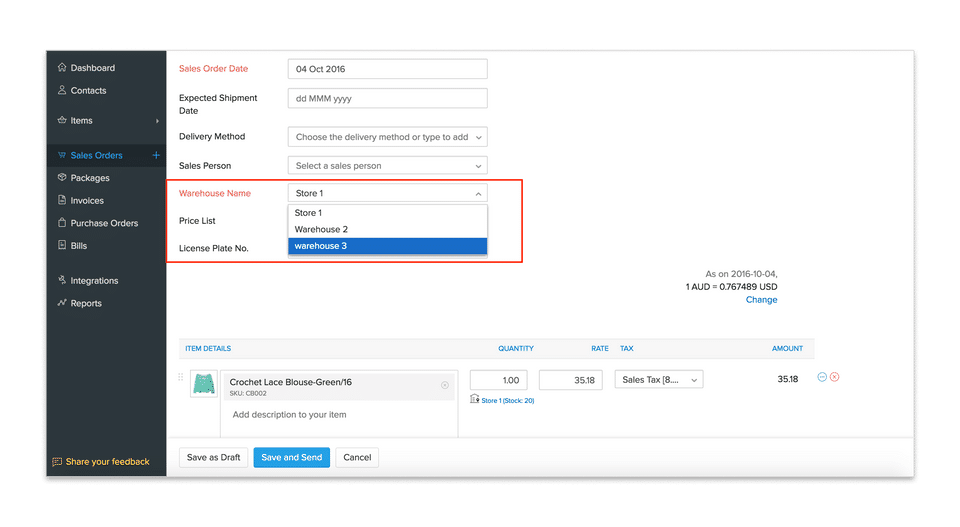Image resolution: width=960 pixels, height=527 pixels.
Task: Click Share your feedback link
Action: tap(108, 462)
